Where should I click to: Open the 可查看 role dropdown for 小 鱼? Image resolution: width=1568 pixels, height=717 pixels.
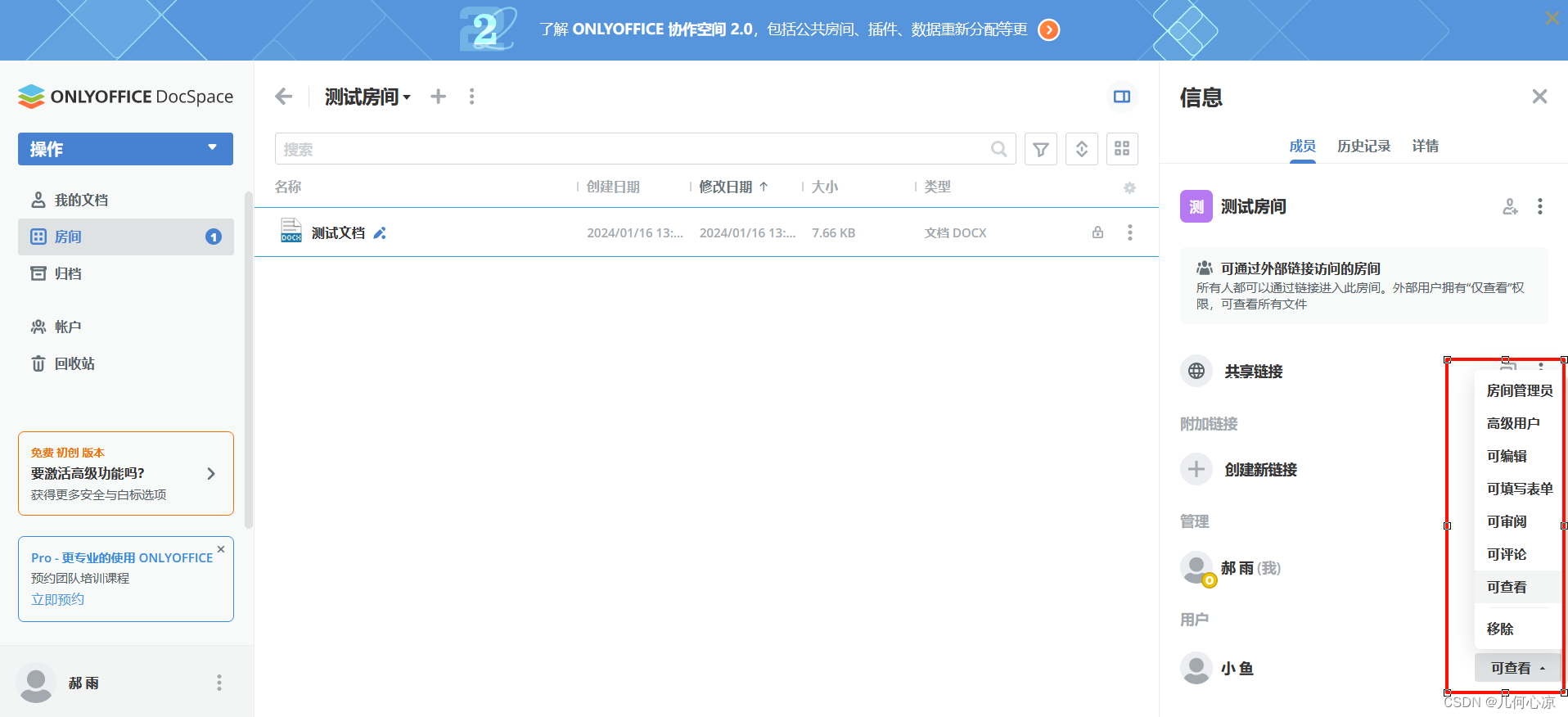tap(1518, 668)
